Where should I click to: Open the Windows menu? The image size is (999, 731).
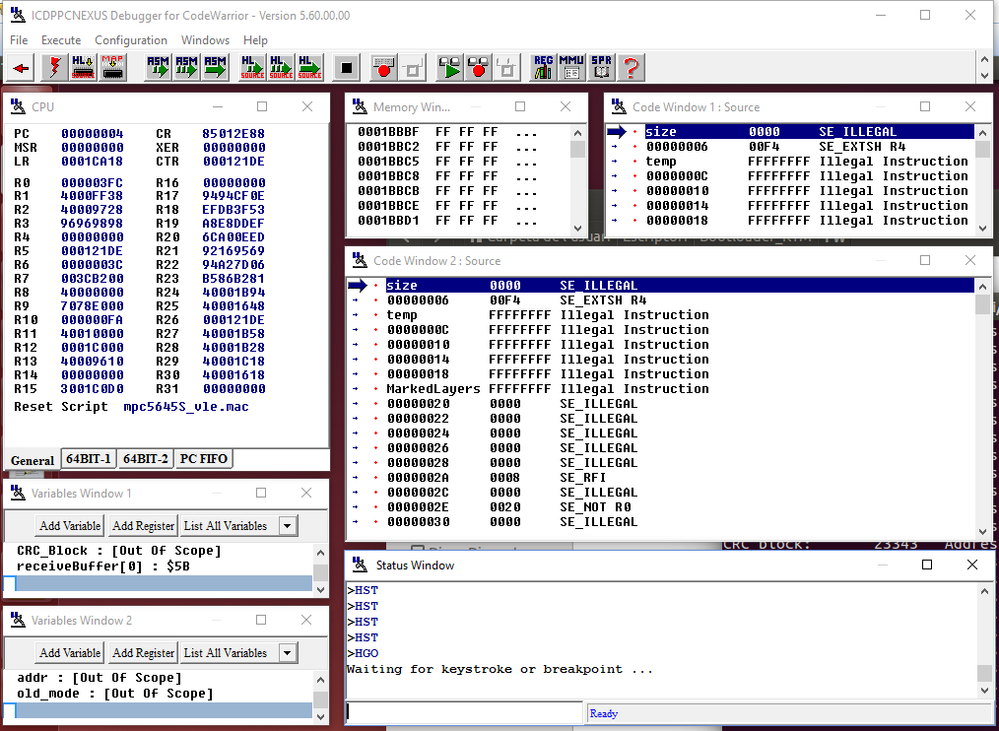click(x=205, y=40)
